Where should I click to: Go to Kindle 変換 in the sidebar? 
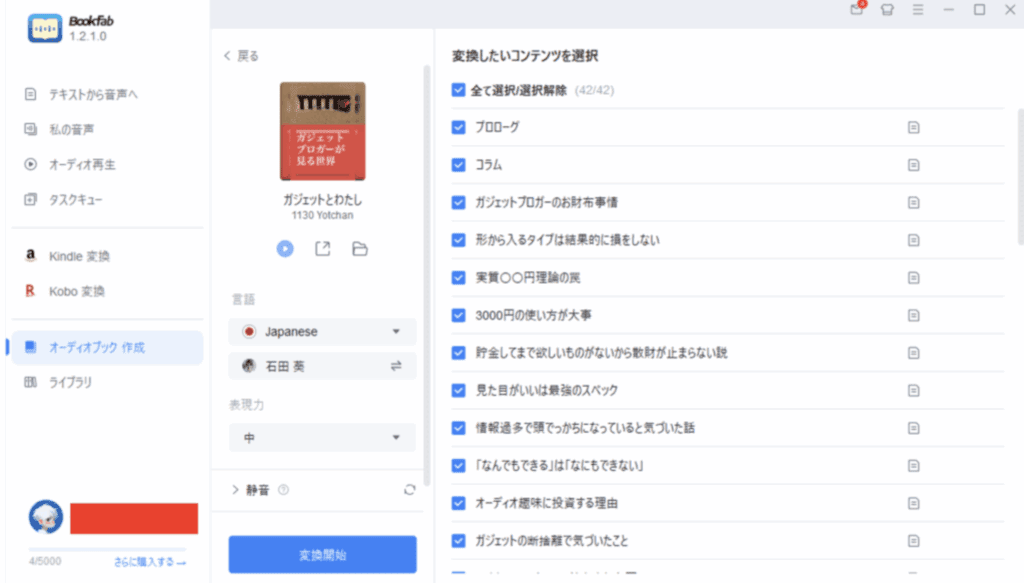pyautogui.click(x=80, y=257)
